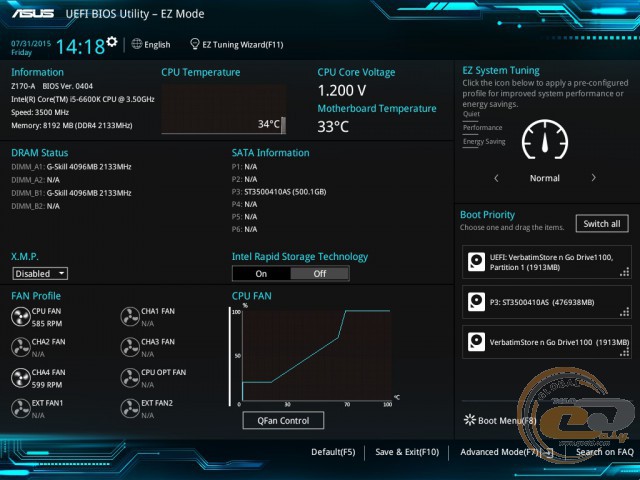Viewport: 640px width, 480px height.
Task: Select P3: ST3500410AS (476938MB) boot item
Action: pos(547,302)
